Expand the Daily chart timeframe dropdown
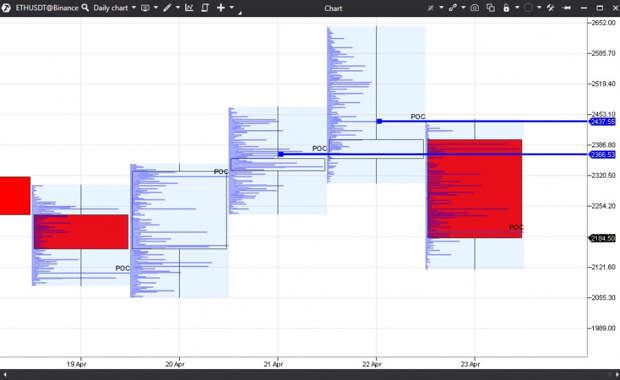The height and width of the screenshot is (380, 620). pos(134,8)
